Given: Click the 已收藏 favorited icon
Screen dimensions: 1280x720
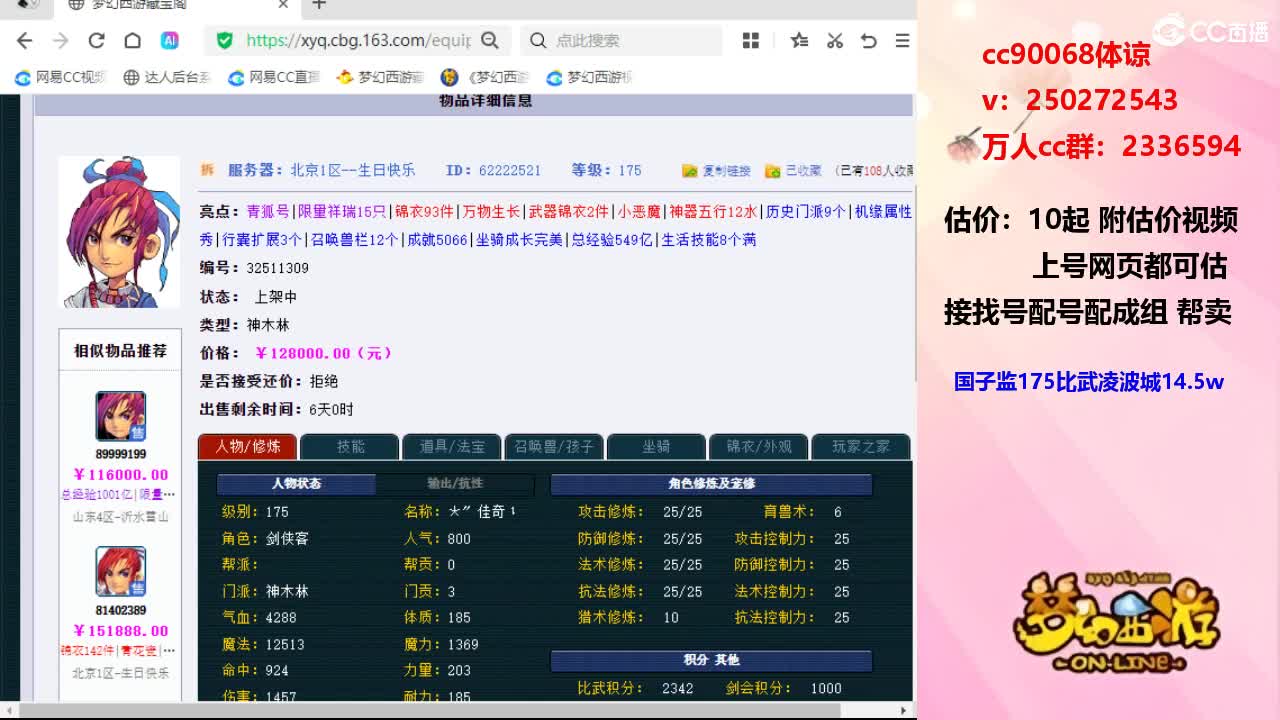Looking at the screenshot, I should pos(772,171).
